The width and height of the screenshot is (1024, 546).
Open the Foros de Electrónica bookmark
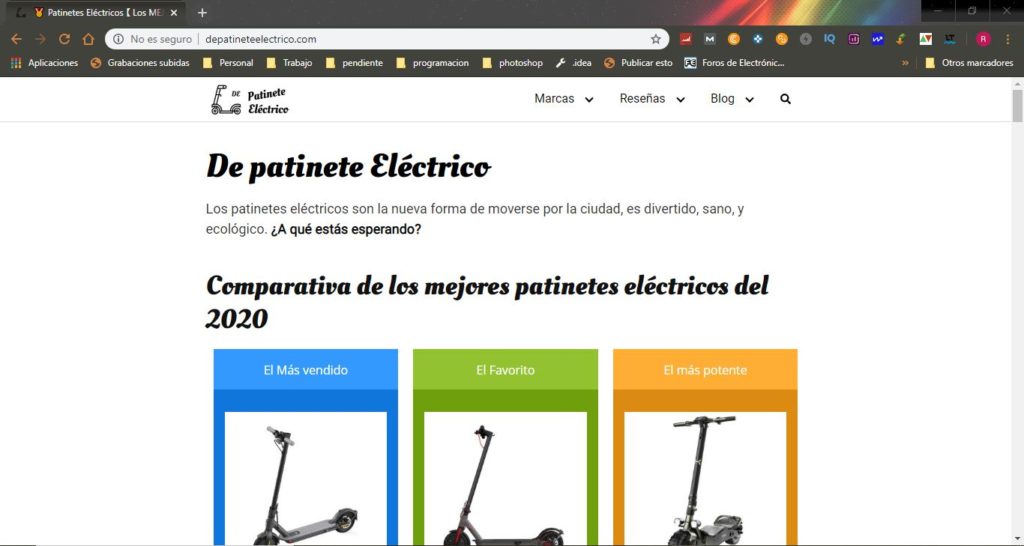pyautogui.click(x=734, y=63)
